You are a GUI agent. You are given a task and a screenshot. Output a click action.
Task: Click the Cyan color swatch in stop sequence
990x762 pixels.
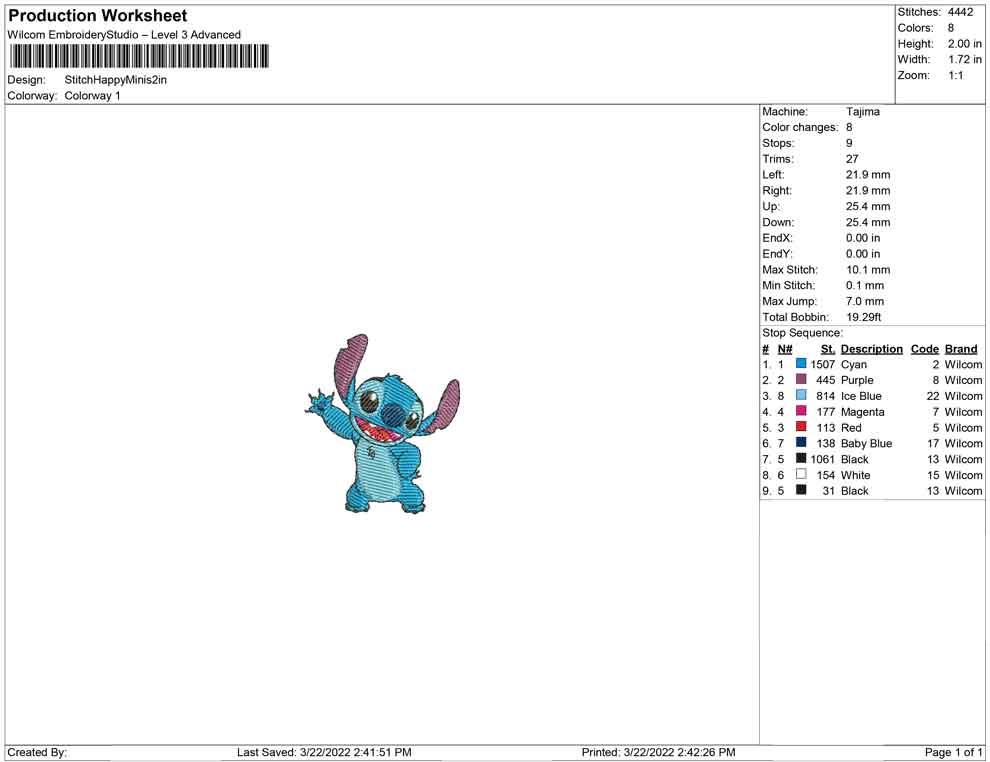pos(801,363)
